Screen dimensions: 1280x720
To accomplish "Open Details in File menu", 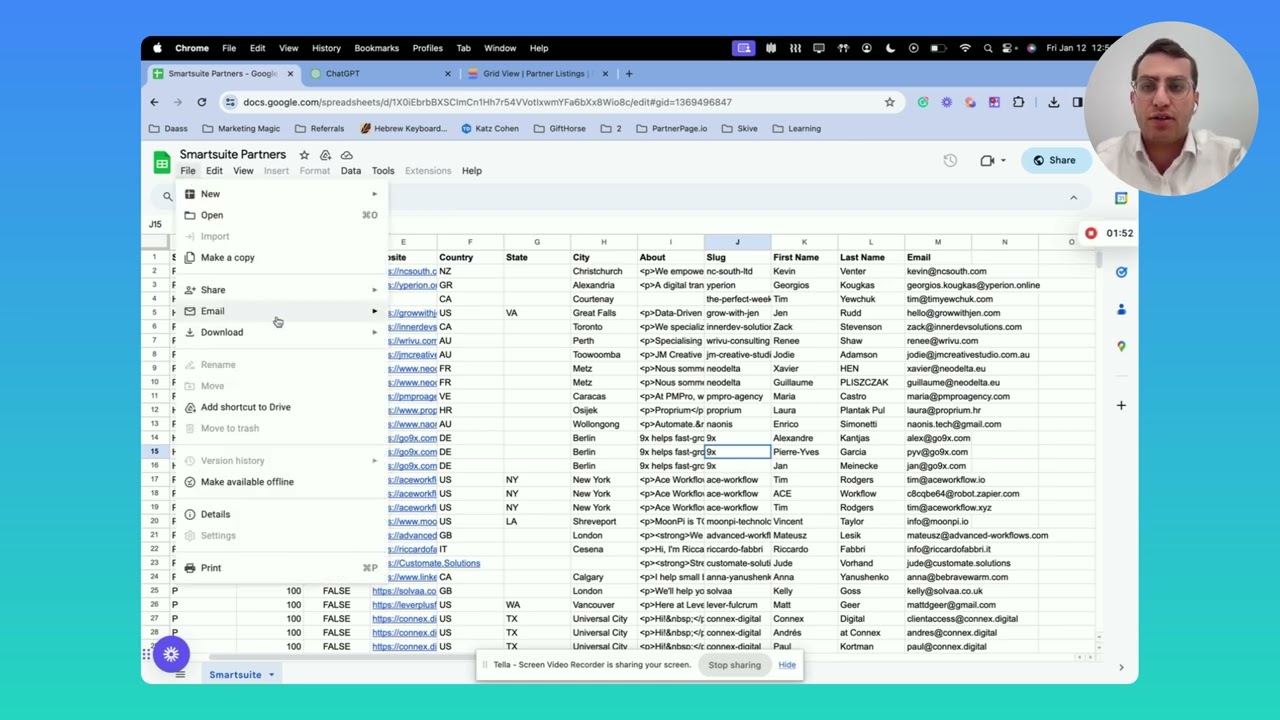I will pos(281,514).
